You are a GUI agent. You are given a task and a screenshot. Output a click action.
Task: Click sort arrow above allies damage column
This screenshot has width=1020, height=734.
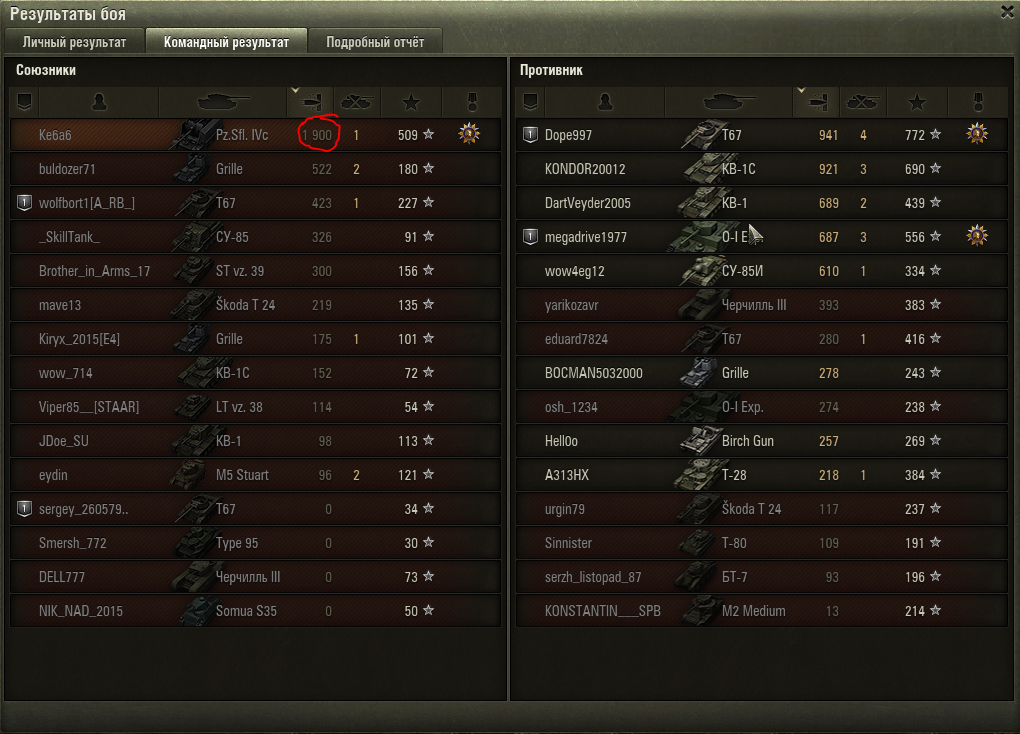click(295, 90)
